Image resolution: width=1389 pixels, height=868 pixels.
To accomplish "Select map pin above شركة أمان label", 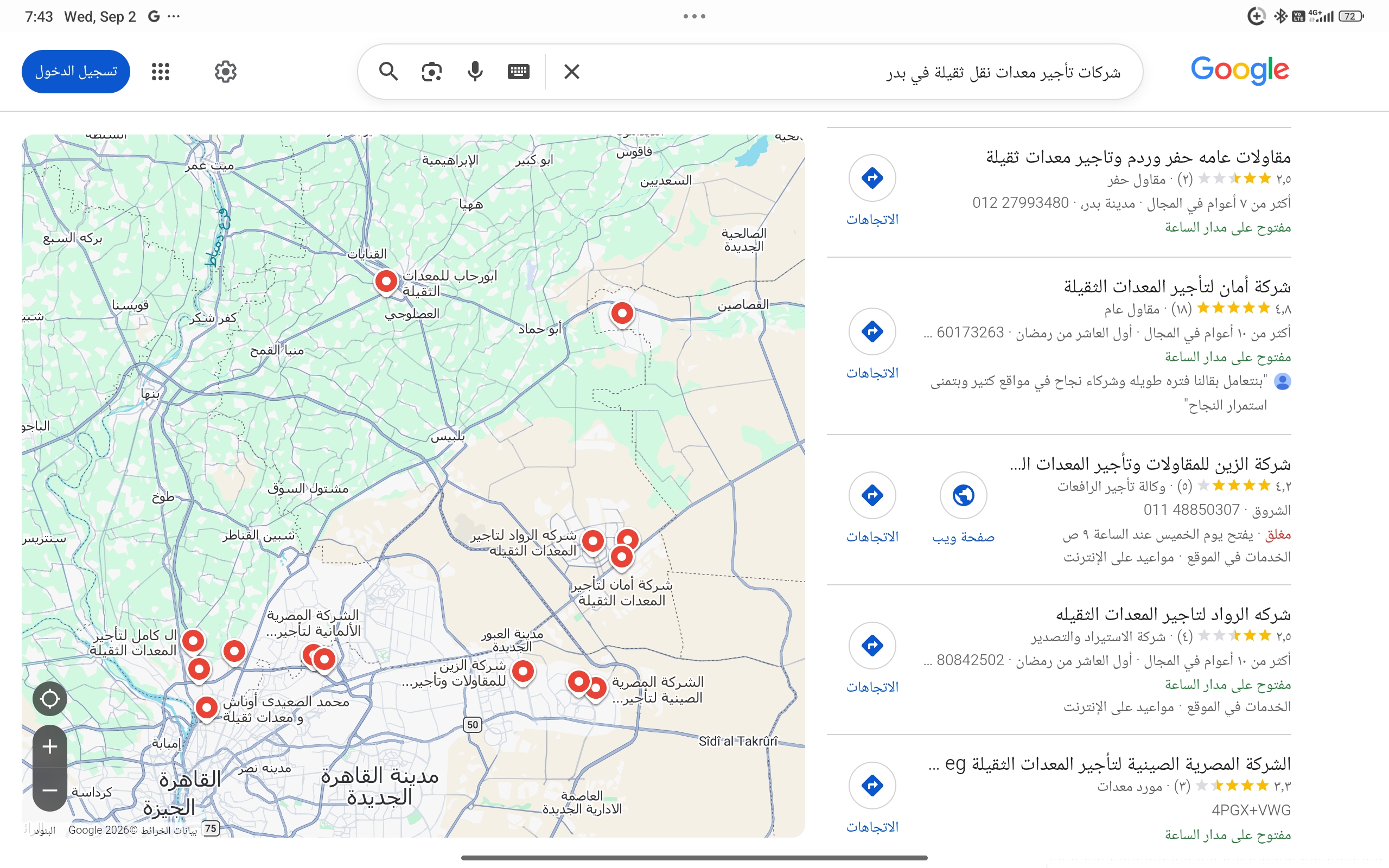I will coord(622,557).
